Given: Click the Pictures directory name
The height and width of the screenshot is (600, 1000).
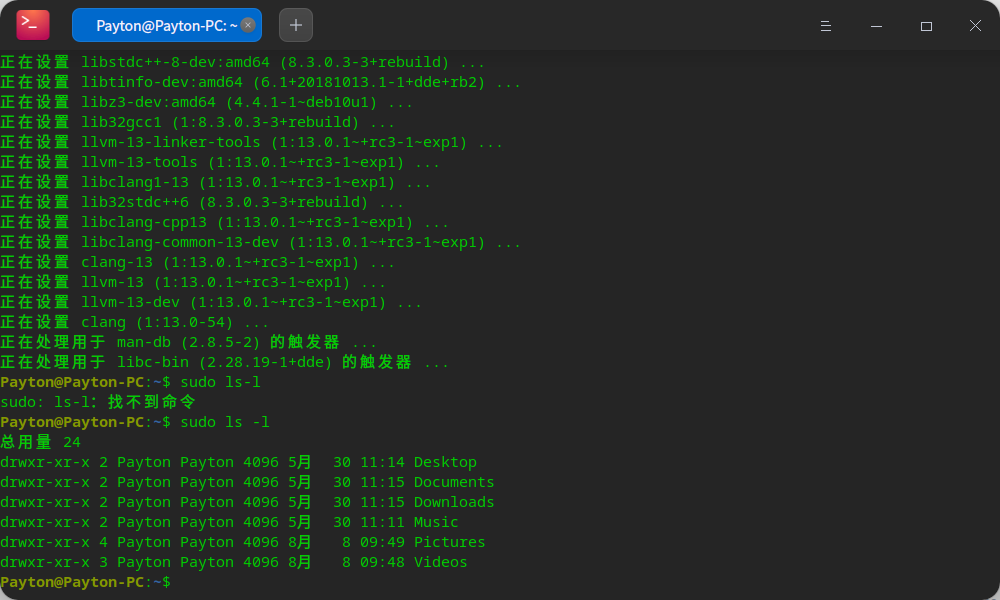Looking at the screenshot, I should click(450, 542).
